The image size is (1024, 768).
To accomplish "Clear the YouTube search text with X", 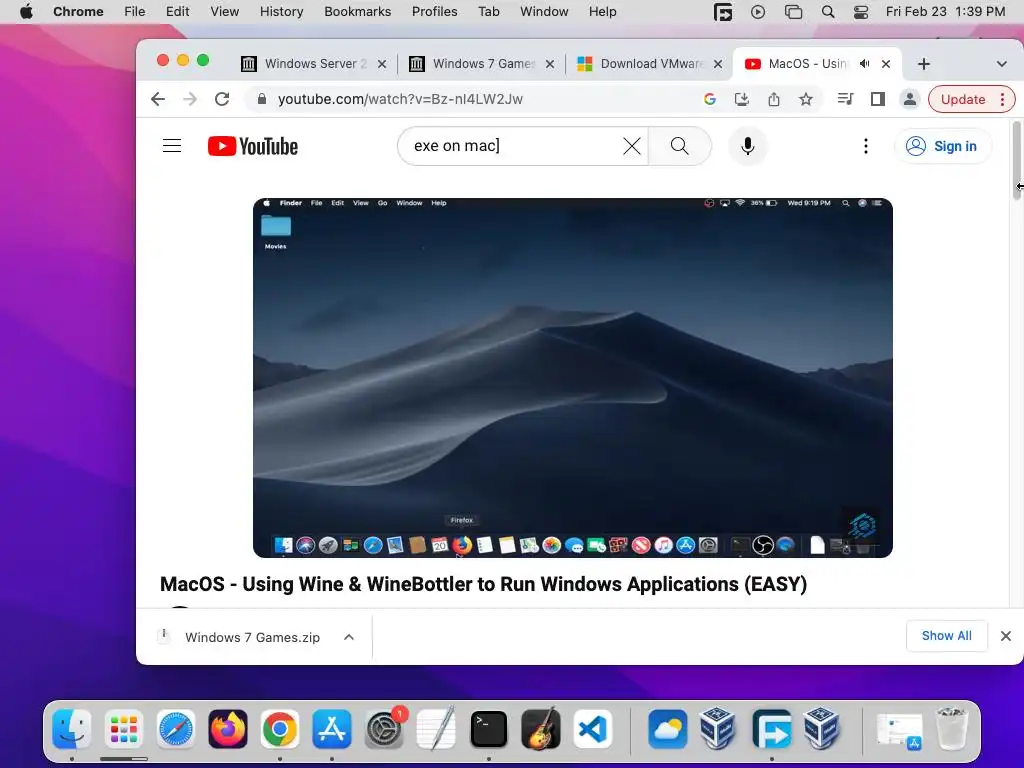I will coord(632,146).
